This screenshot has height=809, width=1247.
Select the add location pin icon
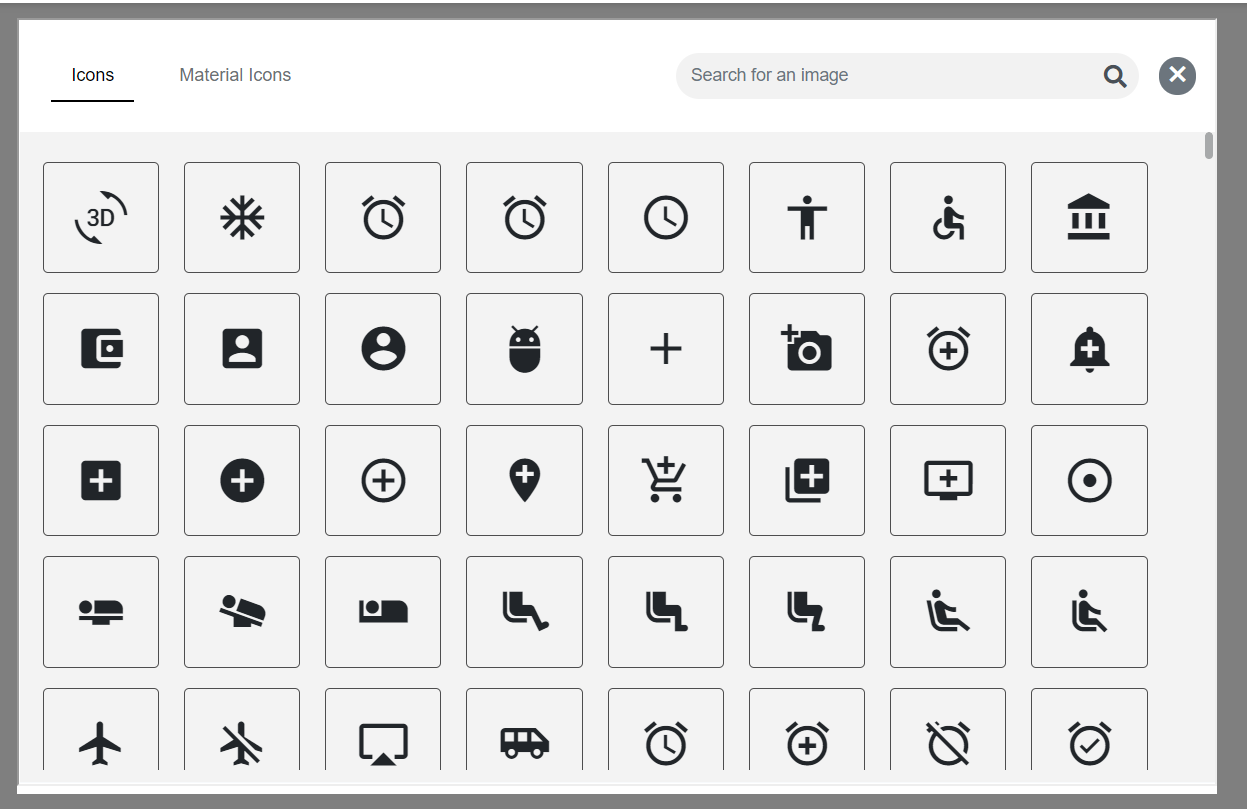click(524, 480)
